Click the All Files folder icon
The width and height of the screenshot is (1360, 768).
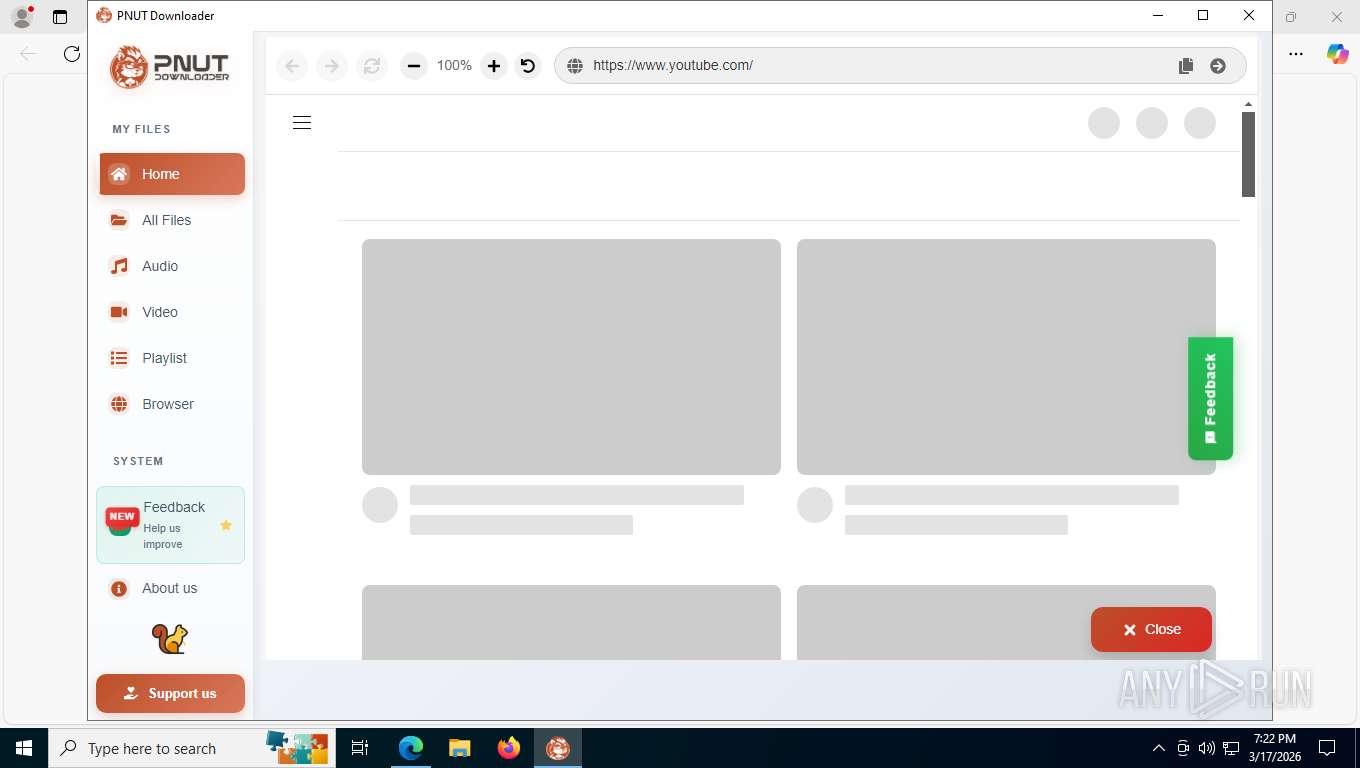click(119, 220)
